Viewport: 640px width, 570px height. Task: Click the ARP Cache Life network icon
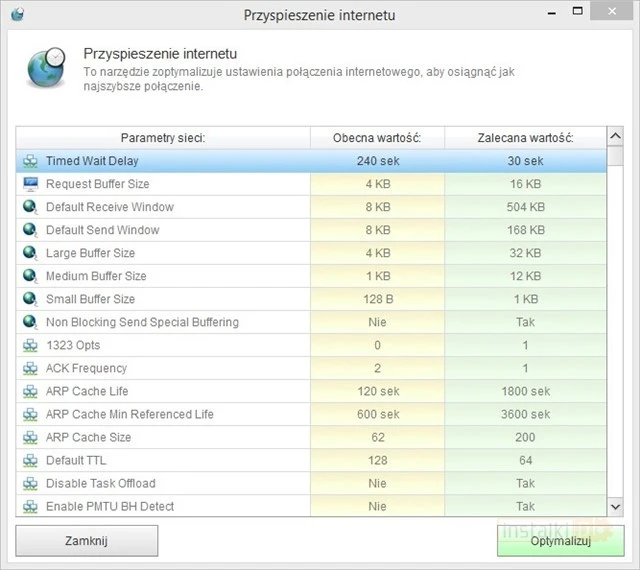pyautogui.click(x=30, y=391)
